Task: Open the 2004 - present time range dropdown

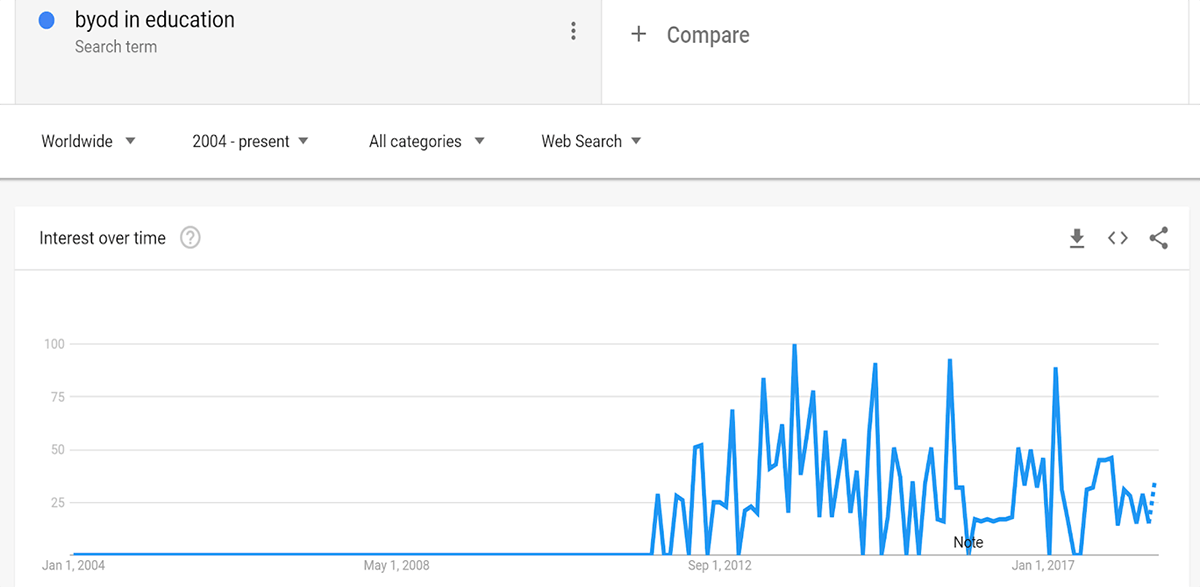Action: [250, 141]
